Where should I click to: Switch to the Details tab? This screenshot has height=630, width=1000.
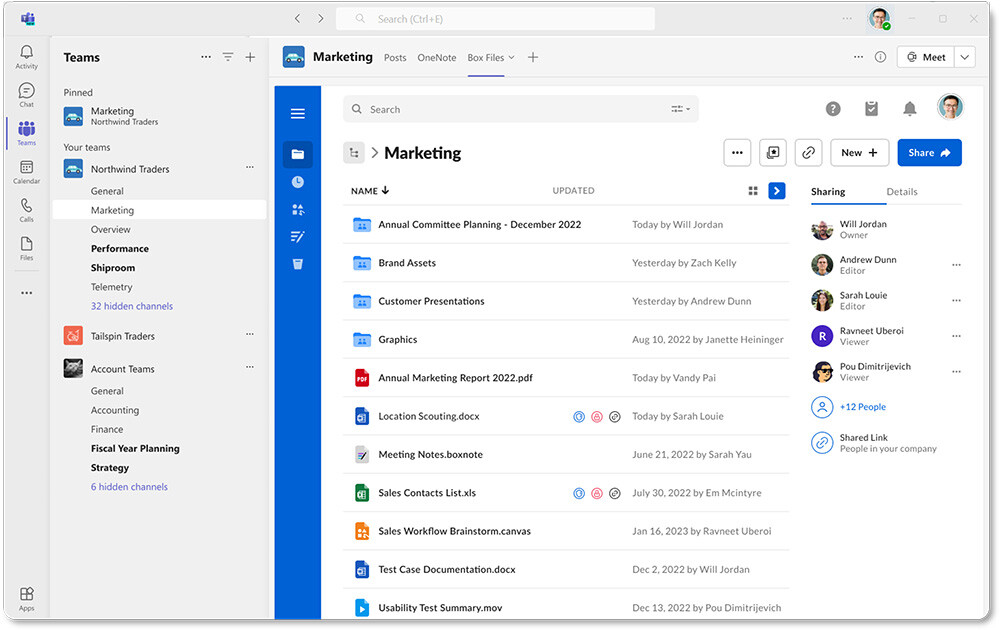(902, 191)
